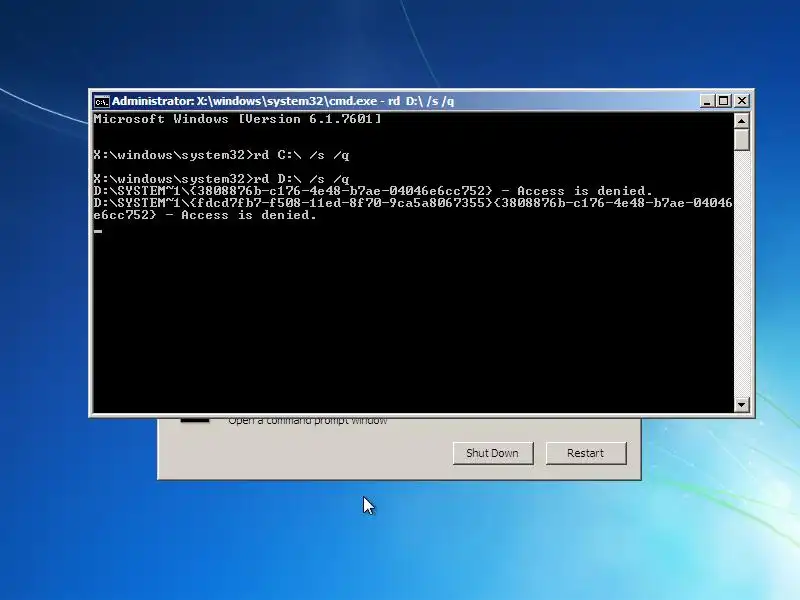Click the scrollbar down arrow in cmd
Image resolution: width=800 pixels, height=600 pixels.
pos(741,405)
